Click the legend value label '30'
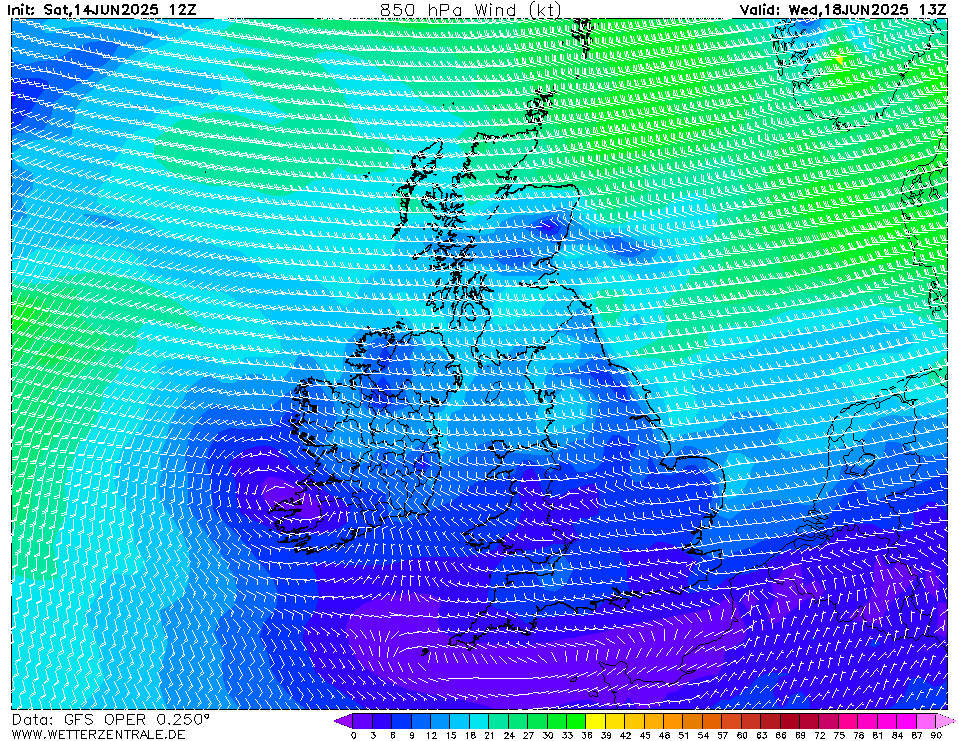This screenshot has width=959, height=741. click(547, 735)
